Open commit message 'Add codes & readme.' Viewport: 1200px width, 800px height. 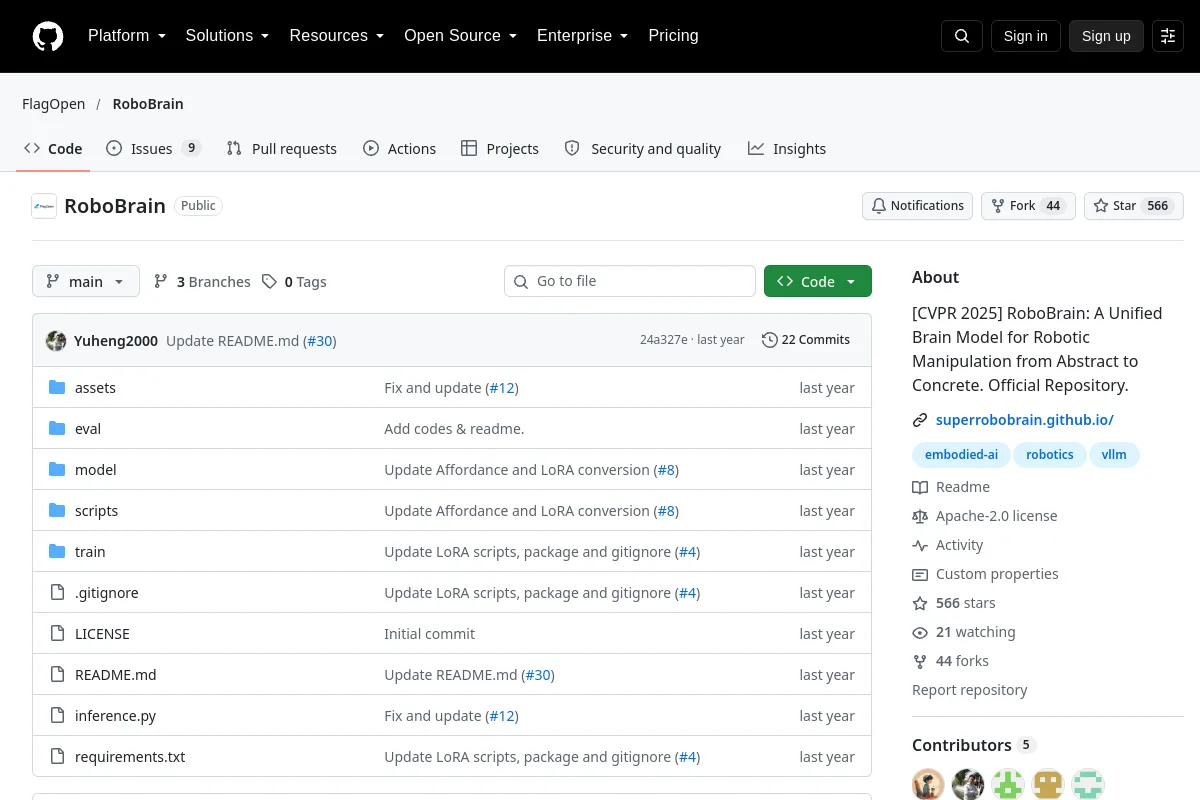[x=454, y=429]
